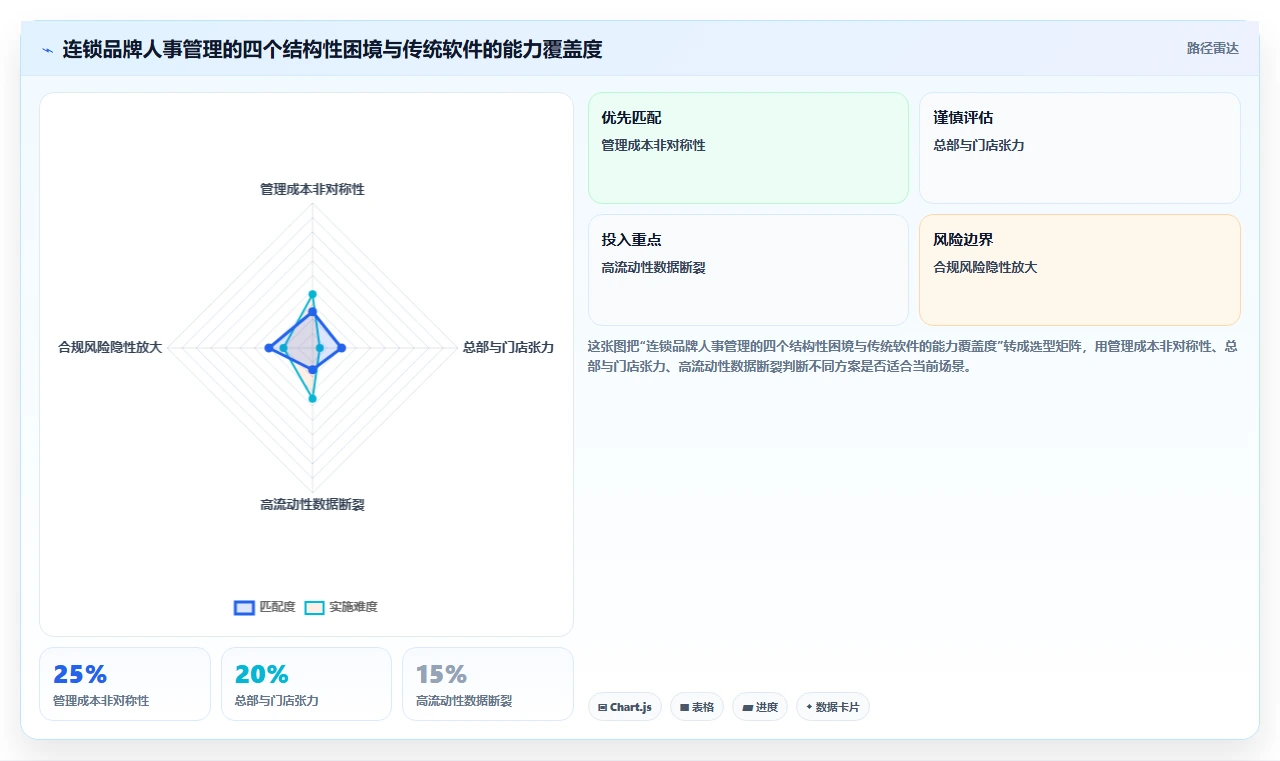Click the 进度 chip icon
Viewport: 1280px width, 761px height.
(747, 707)
